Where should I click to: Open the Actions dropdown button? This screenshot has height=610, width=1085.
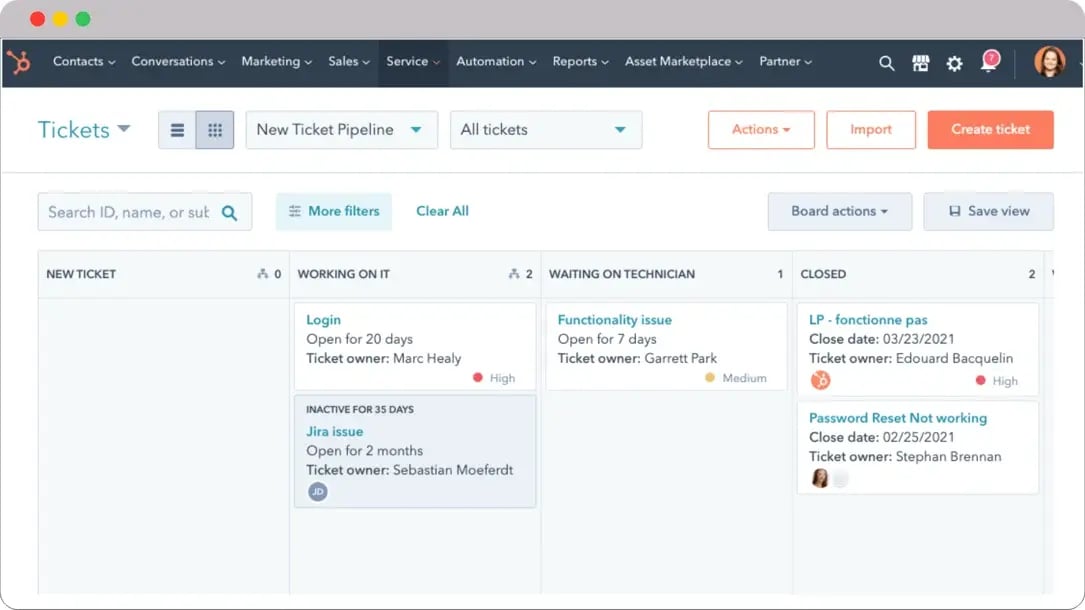(x=761, y=130)
